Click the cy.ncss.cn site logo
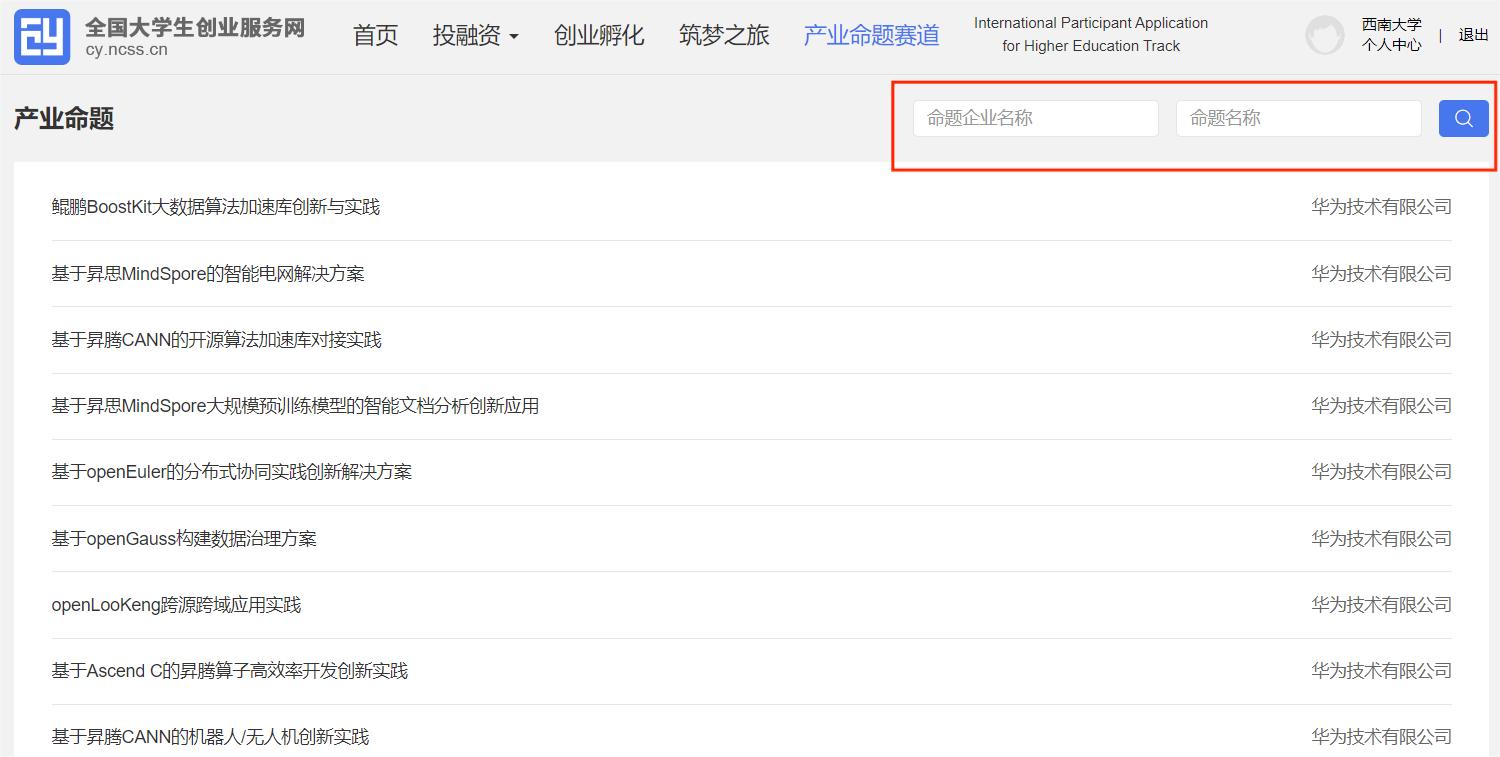Viewport: 1500px width, 757px height. 42,37
